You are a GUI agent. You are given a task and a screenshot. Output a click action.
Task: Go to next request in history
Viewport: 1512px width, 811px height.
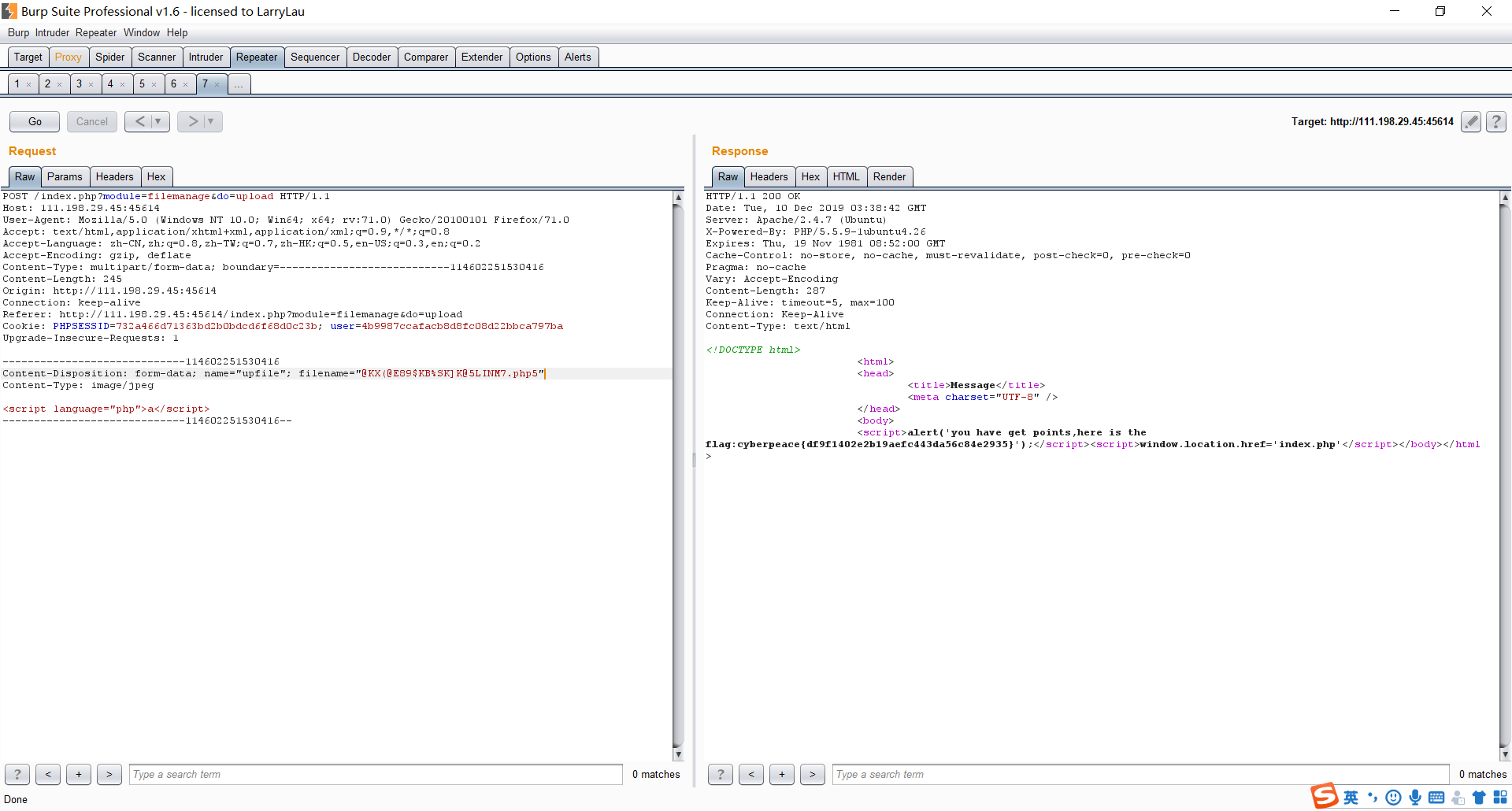point(193,121)
